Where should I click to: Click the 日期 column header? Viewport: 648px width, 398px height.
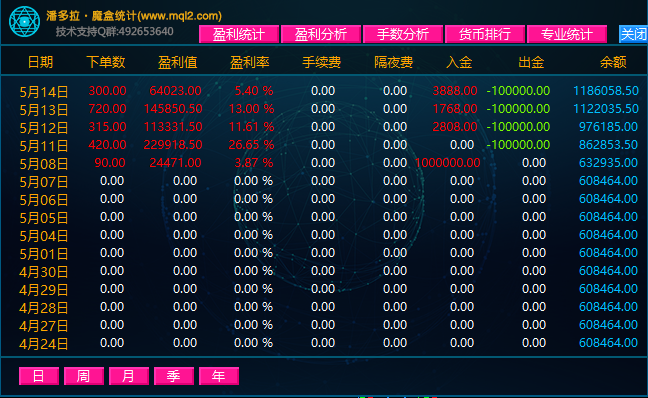40,62
